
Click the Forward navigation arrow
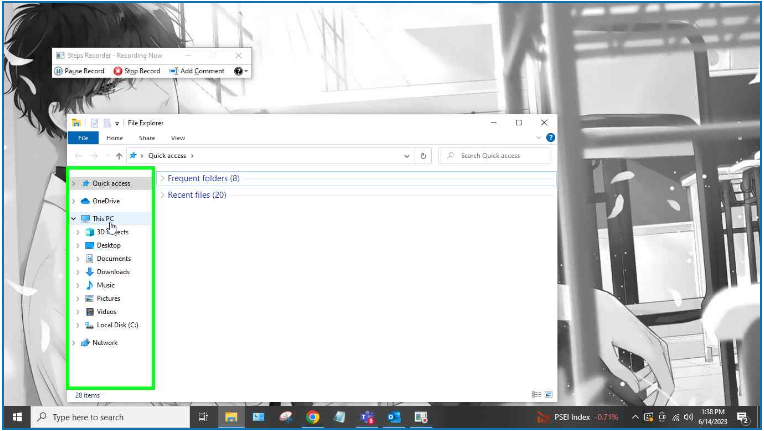click(95, 156)
